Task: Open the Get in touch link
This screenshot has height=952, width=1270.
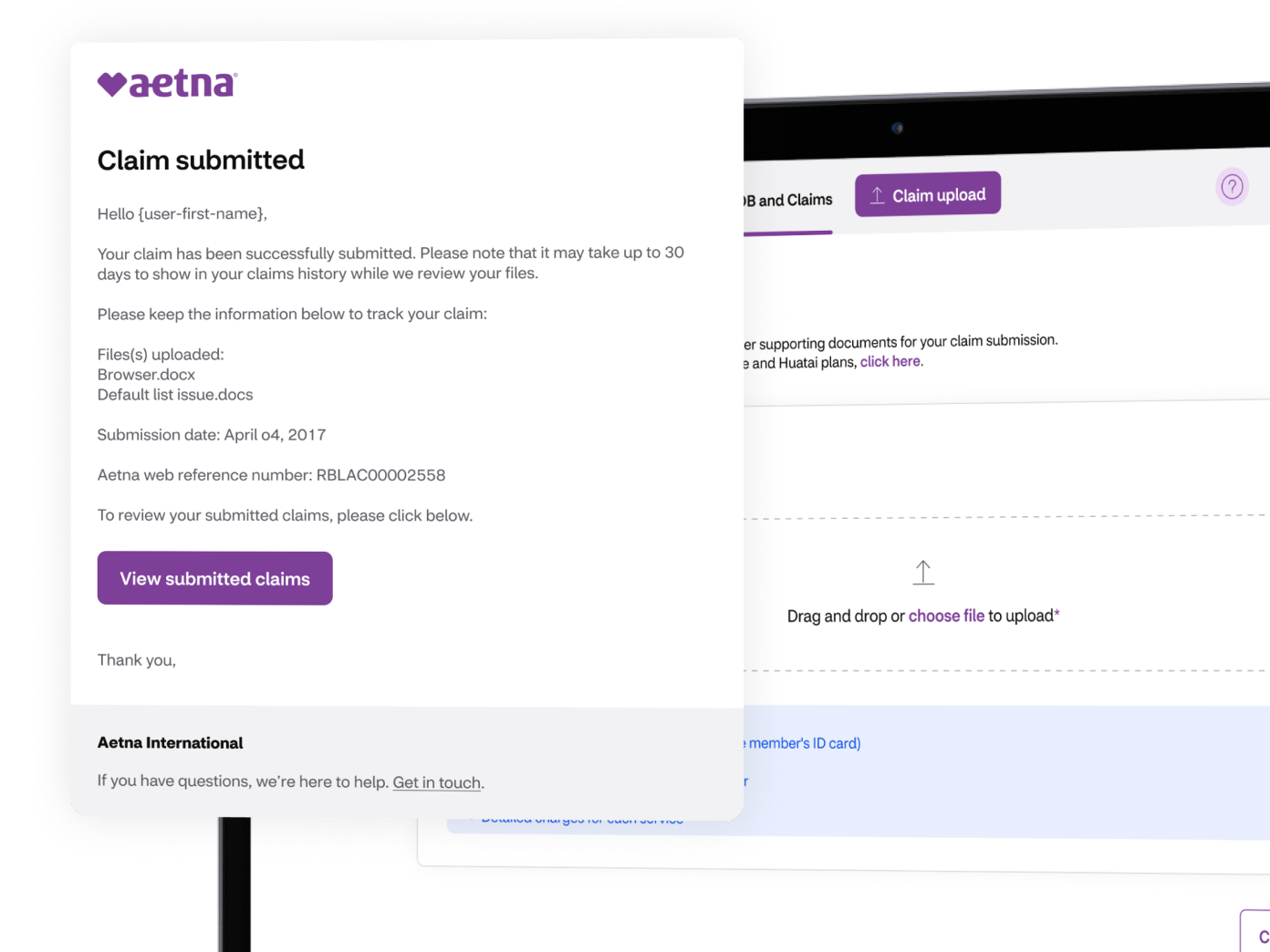Action: (x=436, y=782)
